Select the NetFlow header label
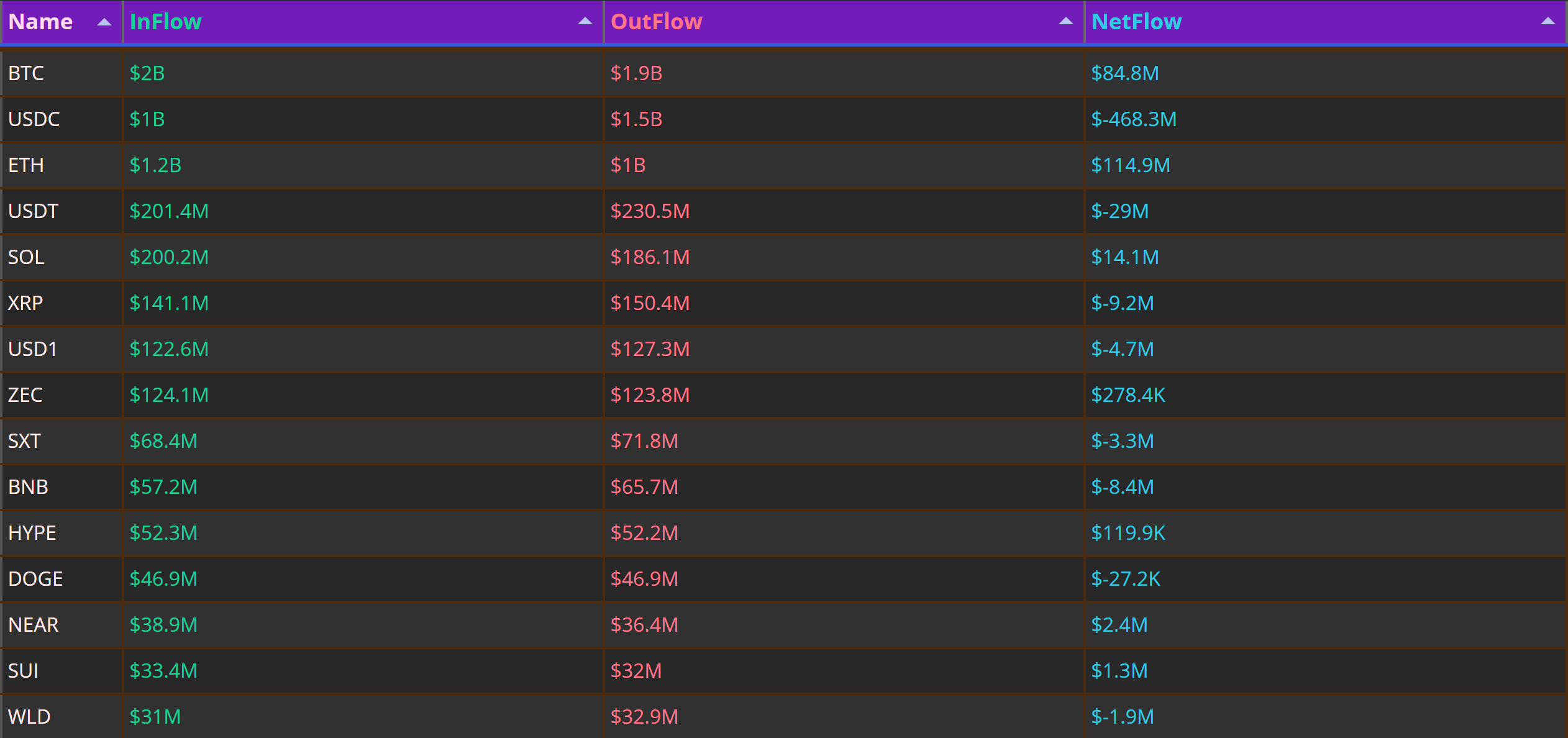The width and height of the screenshot is (1568, 738). [1136, 22]
